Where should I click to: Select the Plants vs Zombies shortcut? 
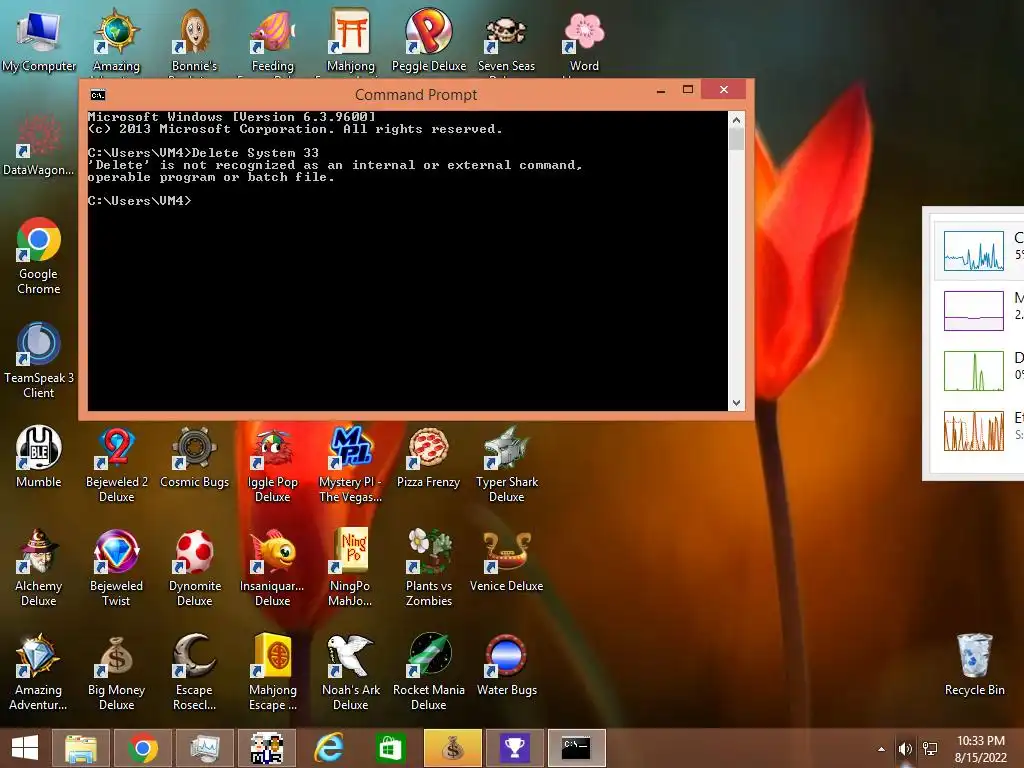[428, 568]
